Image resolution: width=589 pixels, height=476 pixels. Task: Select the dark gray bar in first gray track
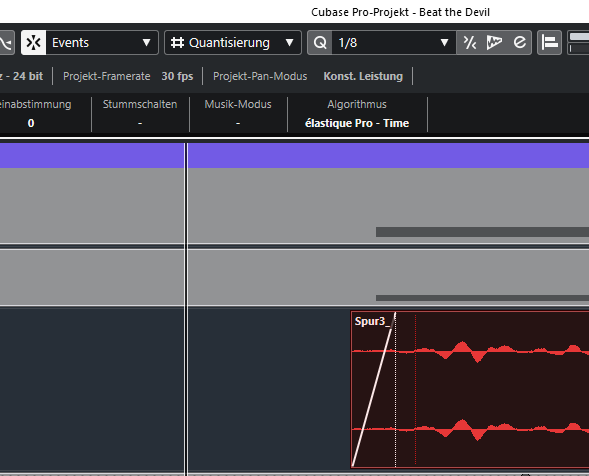(482, 232)
